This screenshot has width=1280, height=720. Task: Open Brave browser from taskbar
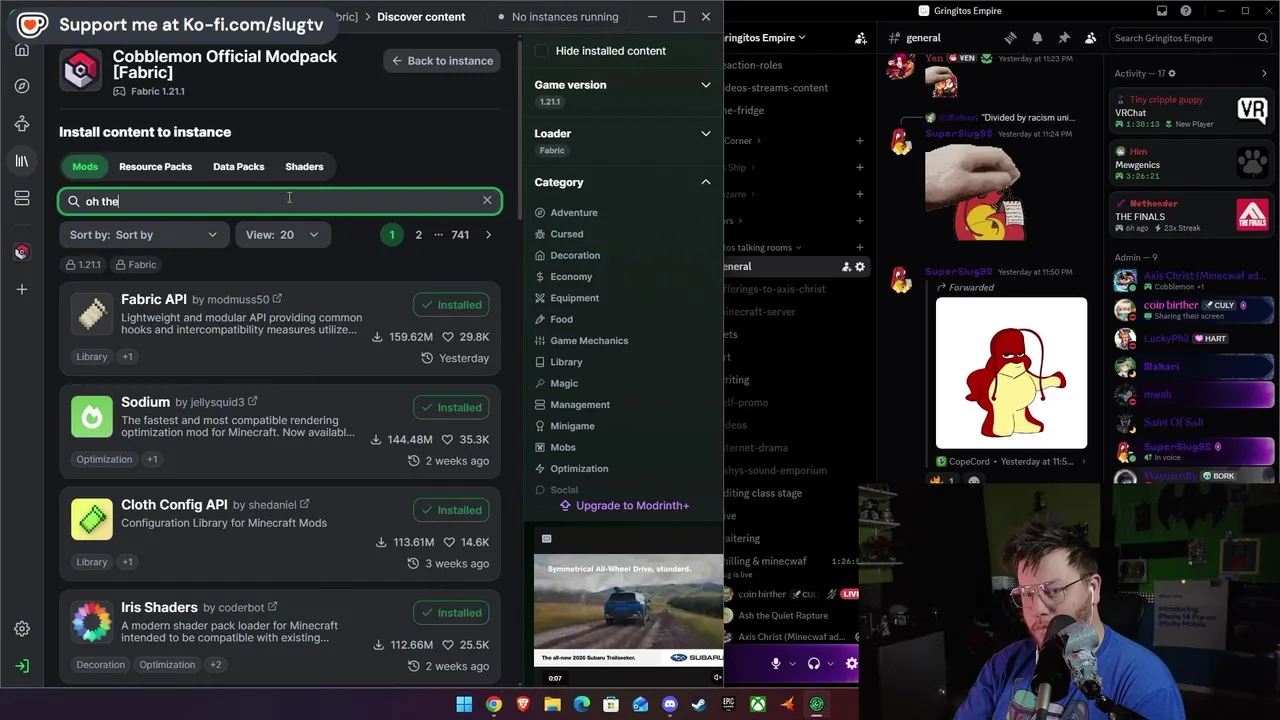click(523, 704)
